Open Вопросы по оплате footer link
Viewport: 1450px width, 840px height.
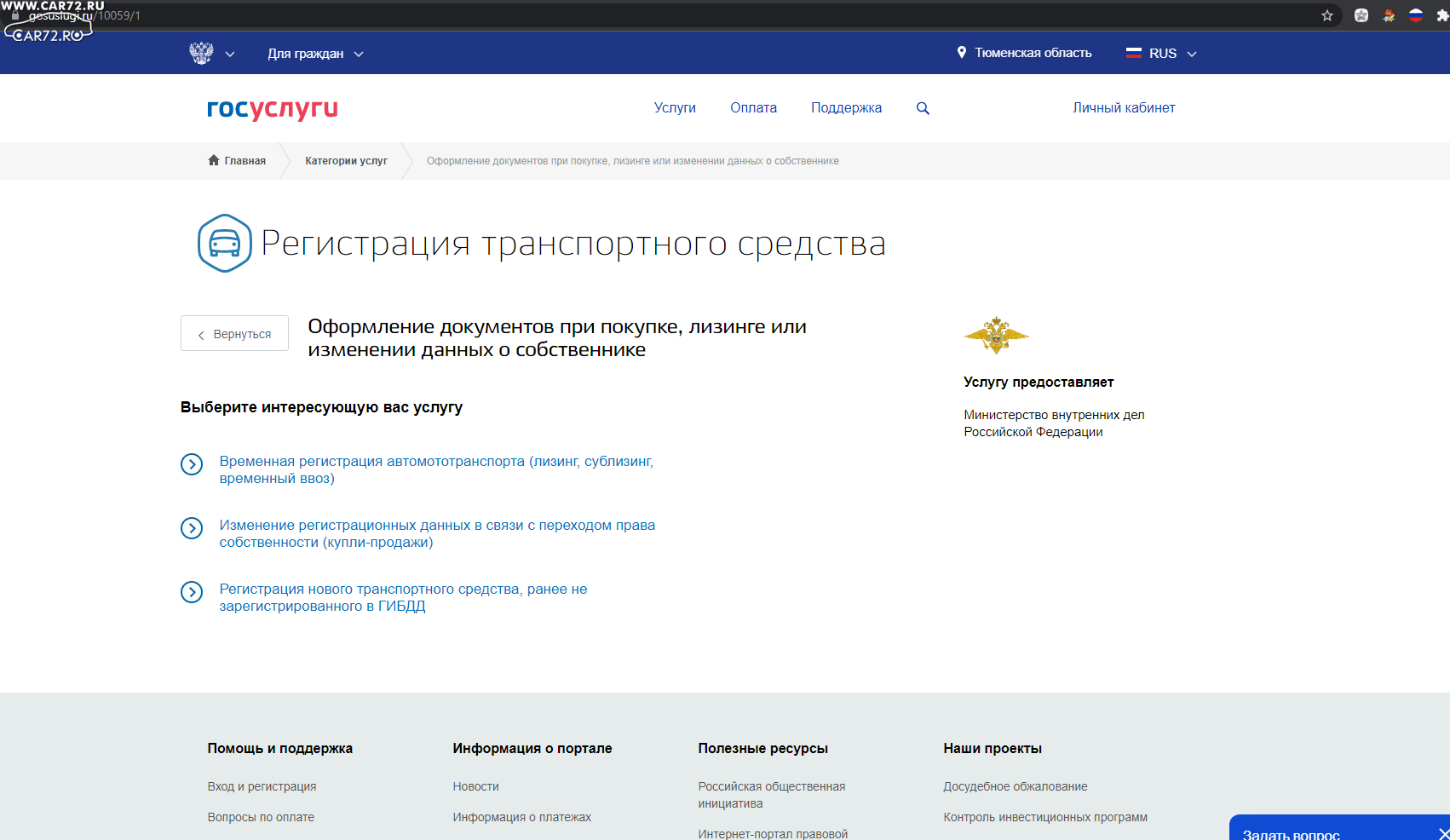[x=261, y=817]
